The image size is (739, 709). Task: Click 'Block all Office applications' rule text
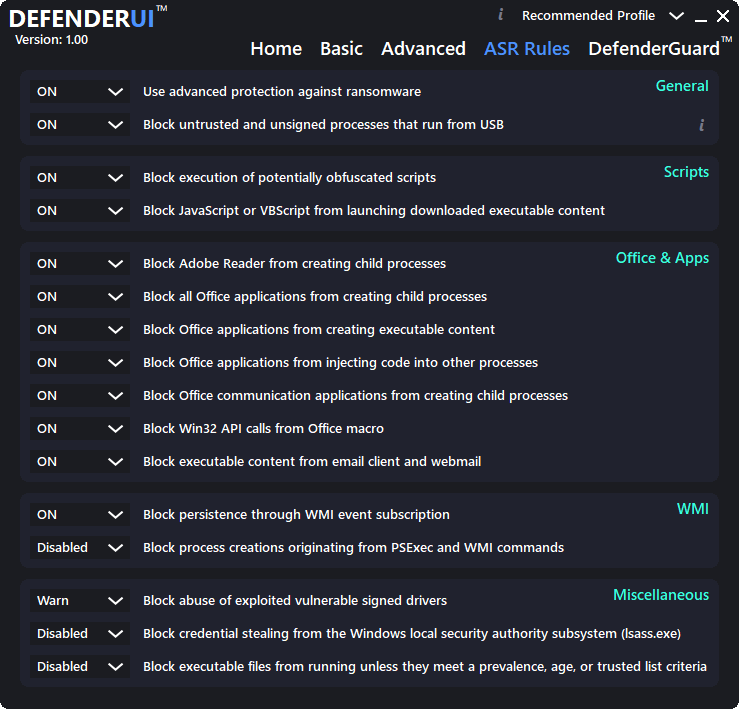coord(315,297)
